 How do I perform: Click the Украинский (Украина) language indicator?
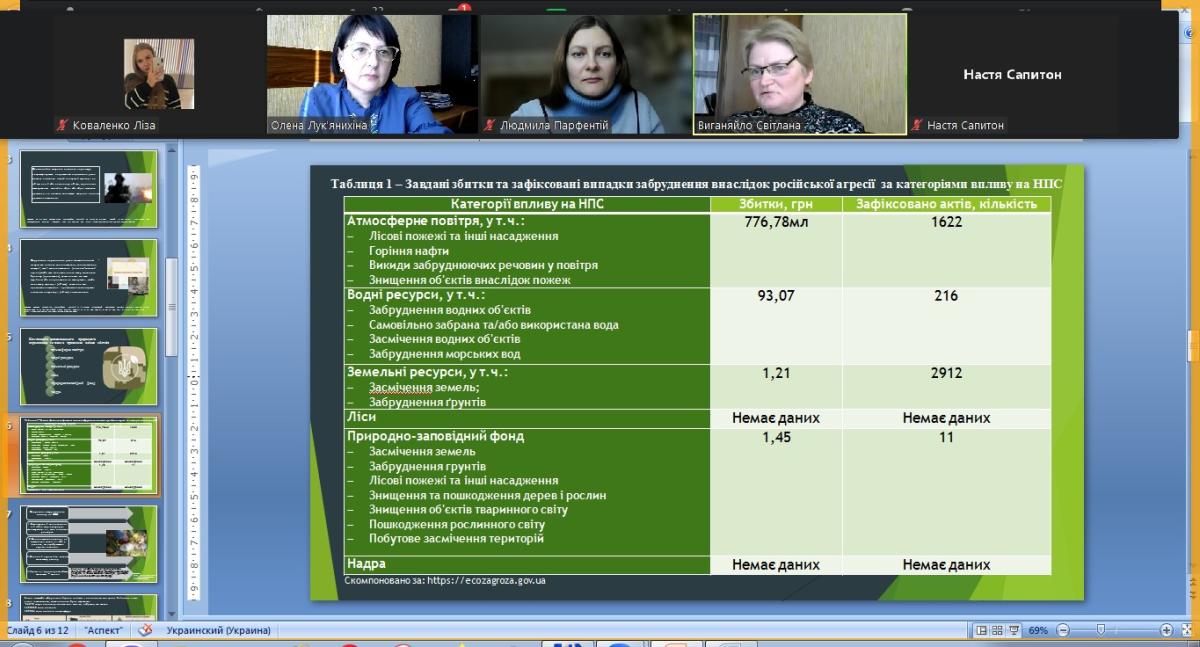point(216,630)
